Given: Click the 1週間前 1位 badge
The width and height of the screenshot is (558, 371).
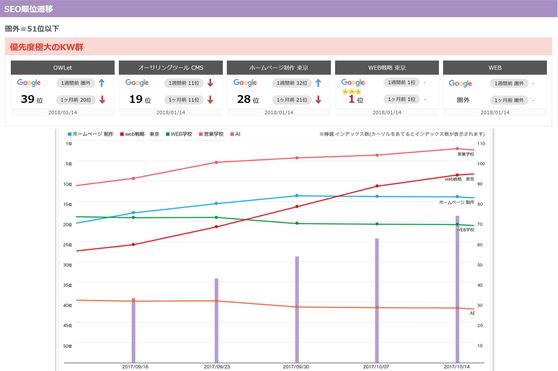Looking at the screenshot, I should (401, 83).
